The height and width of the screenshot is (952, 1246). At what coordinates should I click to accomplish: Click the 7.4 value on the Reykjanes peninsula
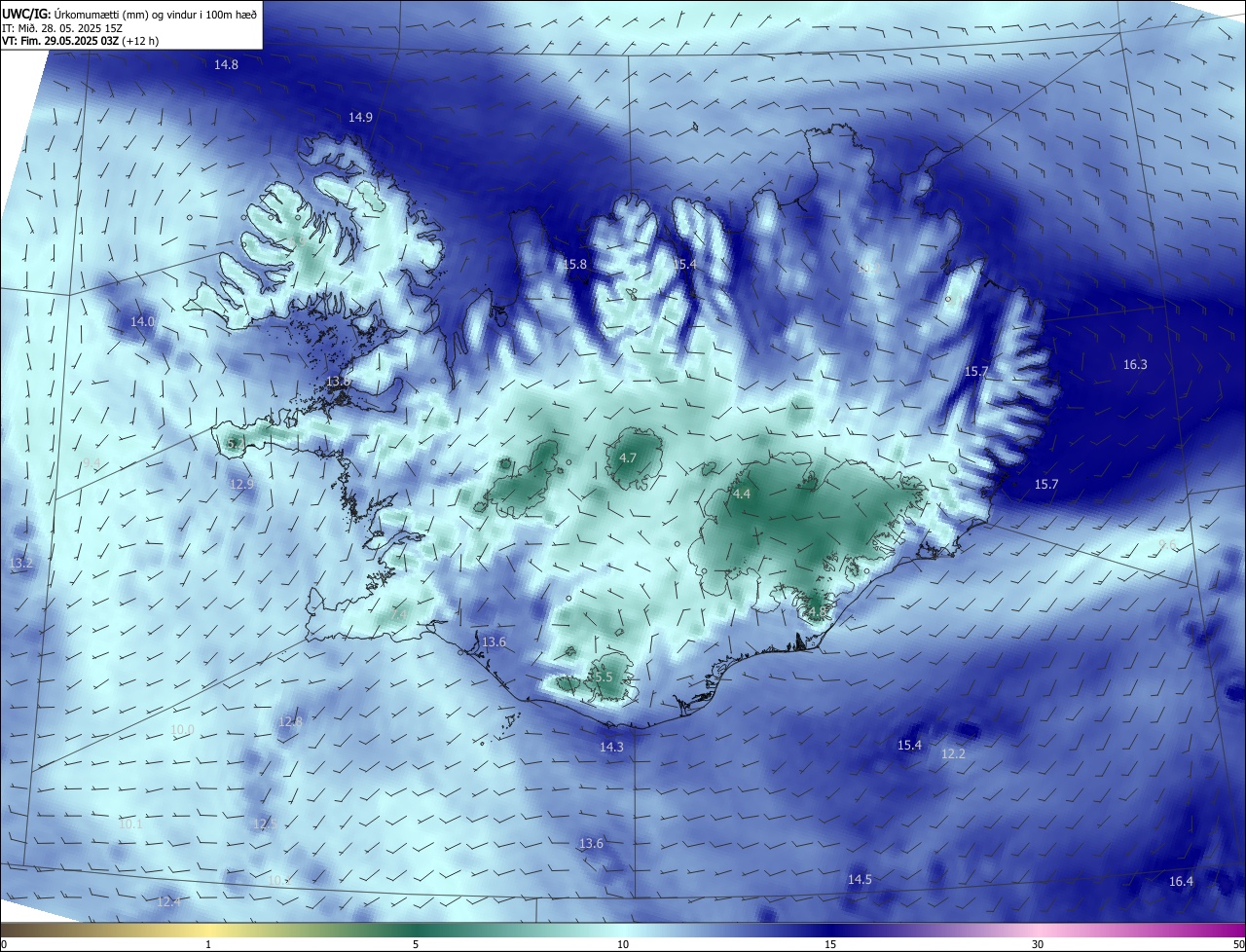click(399, 614)
